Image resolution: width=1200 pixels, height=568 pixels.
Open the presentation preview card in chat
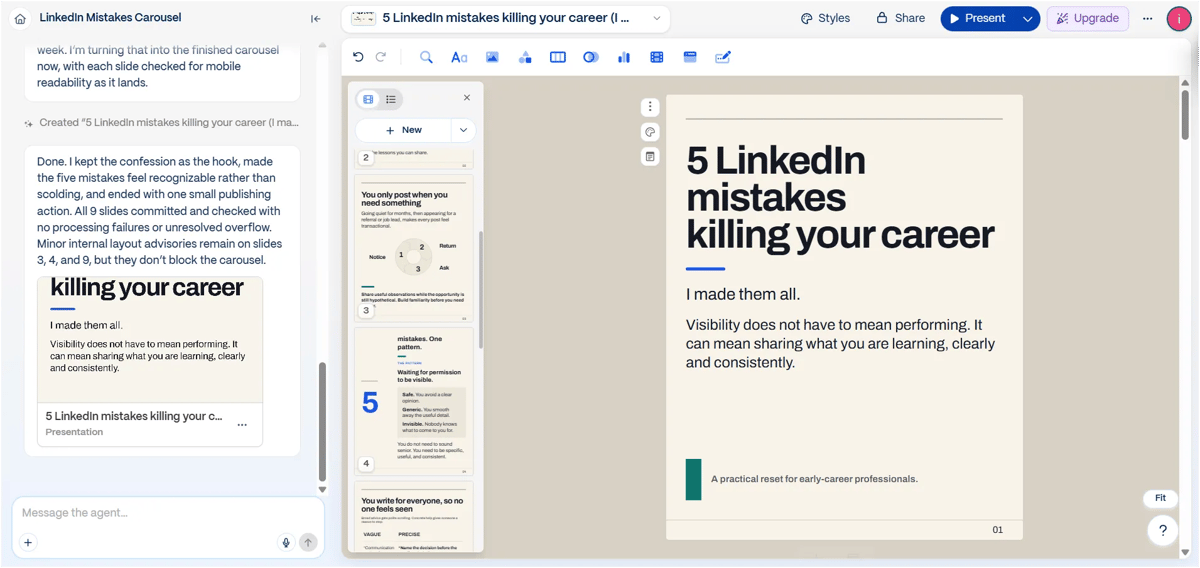click(150, 361)
